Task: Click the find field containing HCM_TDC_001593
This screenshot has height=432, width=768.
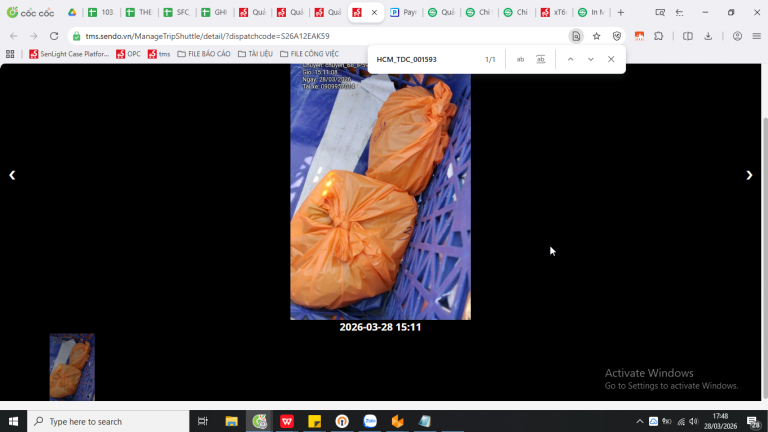Action: [426, 59]
